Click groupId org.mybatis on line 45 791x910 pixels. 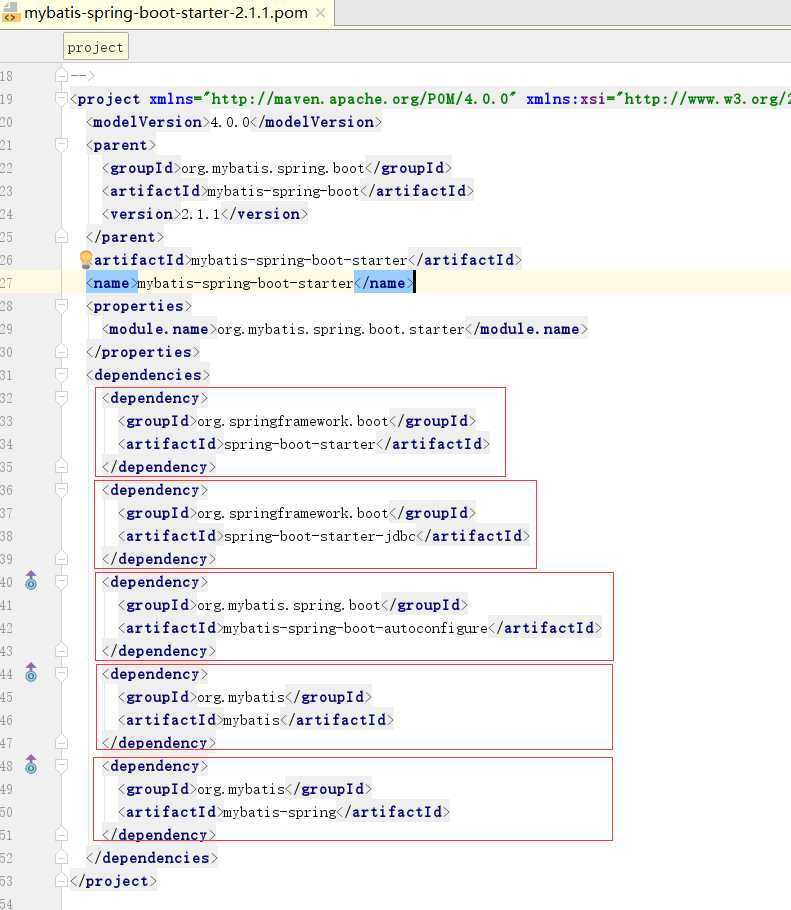[x=241, y=697]
